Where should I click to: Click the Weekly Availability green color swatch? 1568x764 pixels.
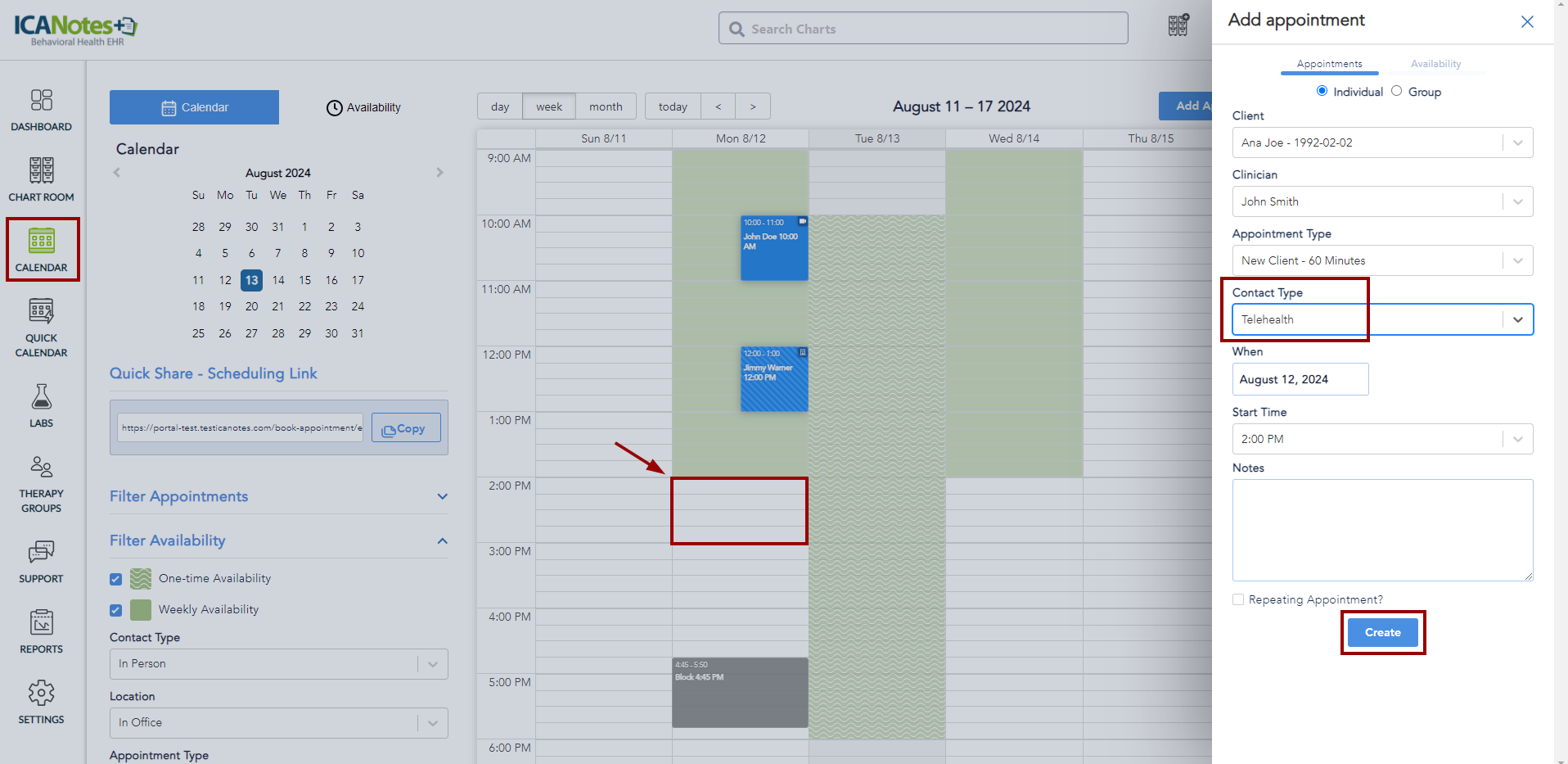(x=141, y=610)
